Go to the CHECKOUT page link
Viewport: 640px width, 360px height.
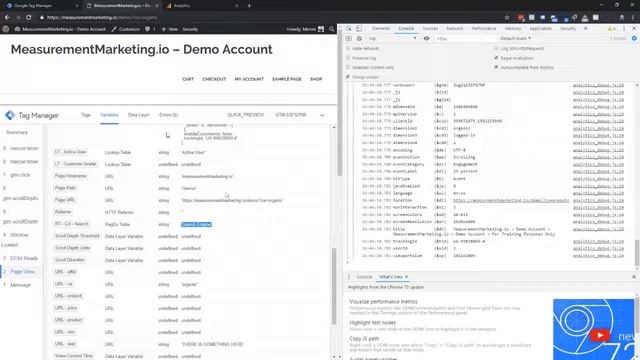pos(214,79)
